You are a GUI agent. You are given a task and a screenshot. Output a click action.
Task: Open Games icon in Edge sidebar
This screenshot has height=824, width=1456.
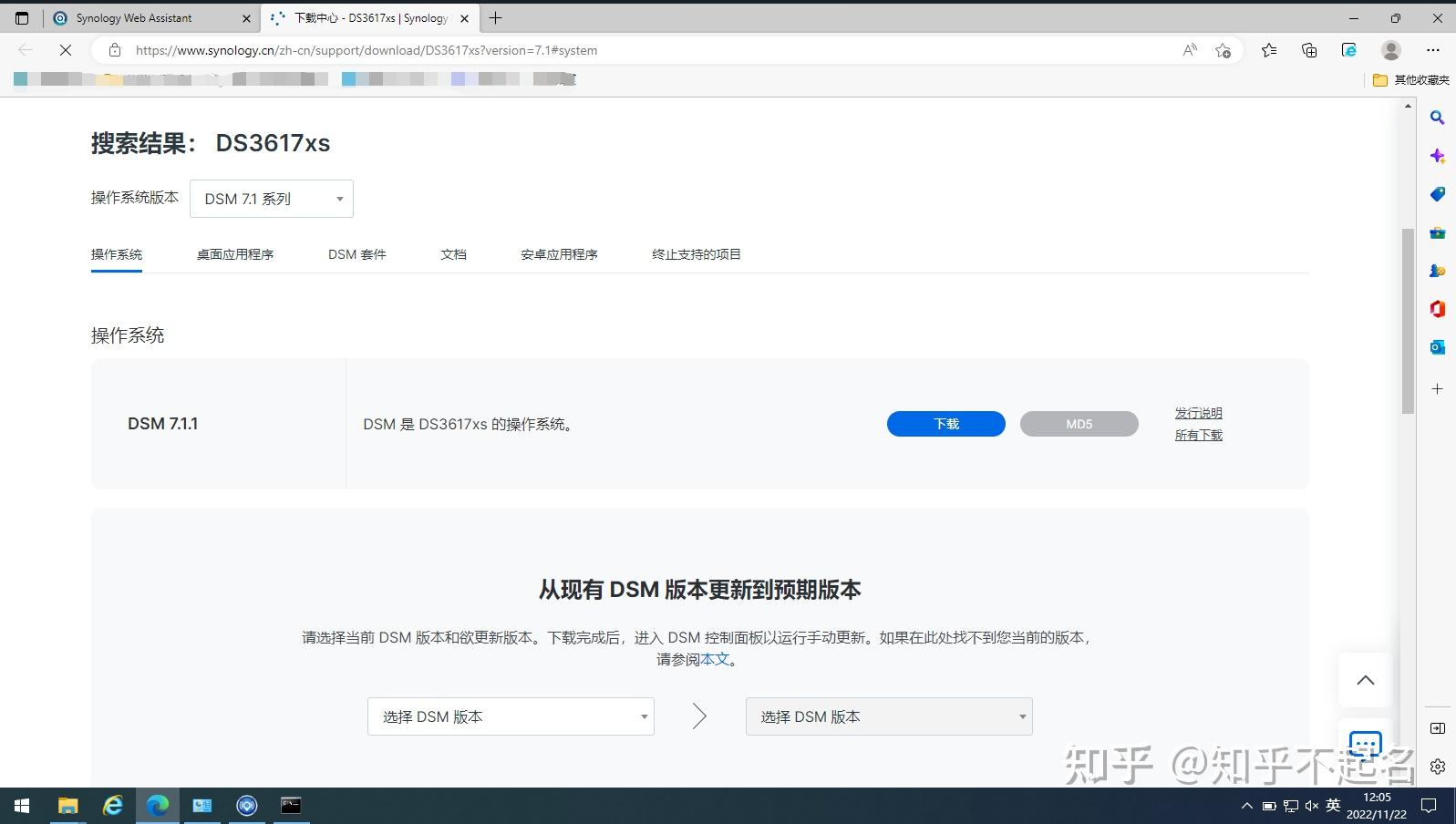pyautogui.click(x=1437, y=271)
